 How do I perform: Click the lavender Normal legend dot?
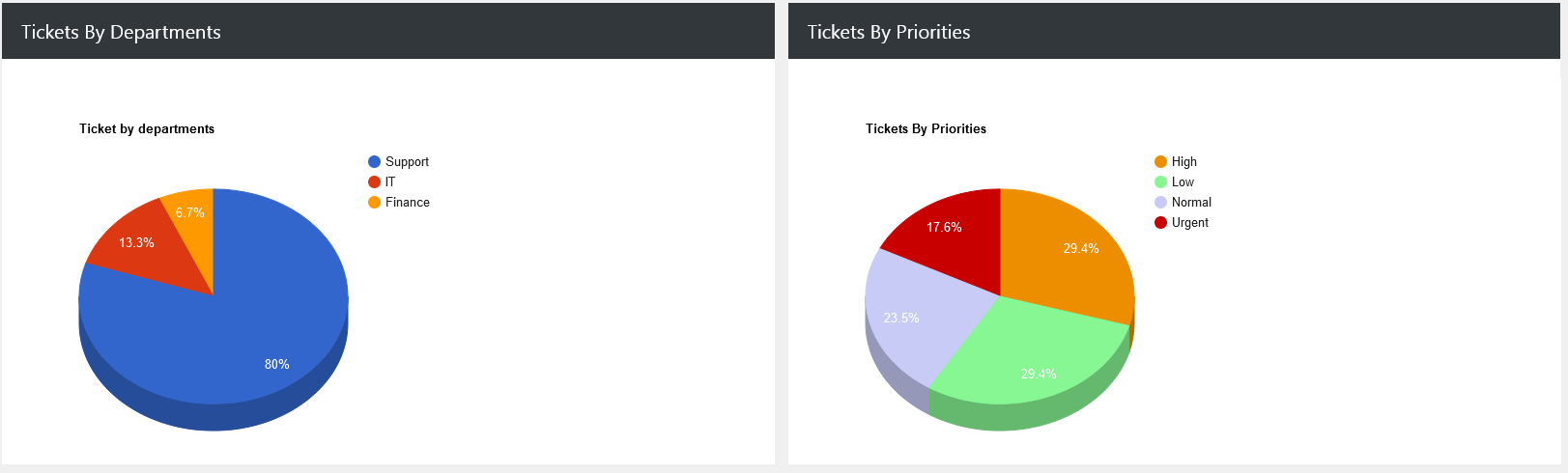point(1160,203)
